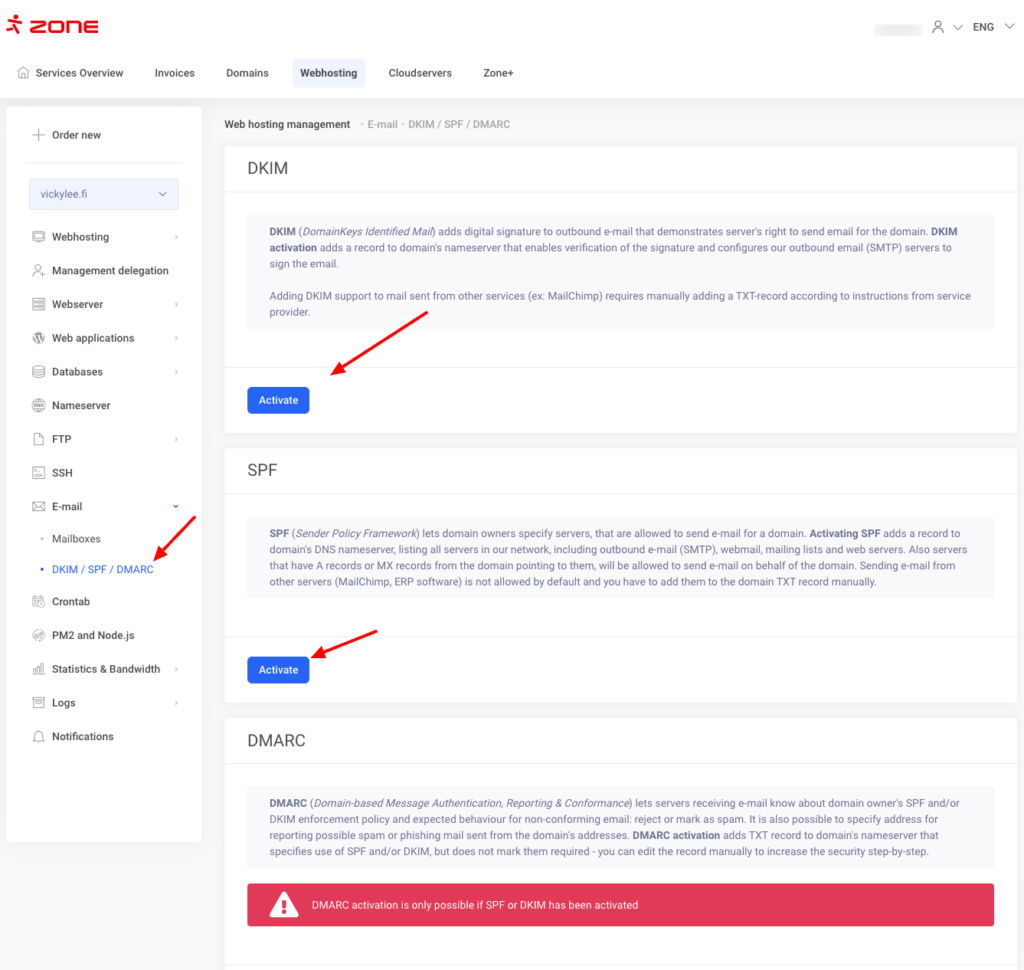This screenshot has height=970, width=1024.
Task: Click the Notifications bell icon
Action: (x=39, y=737)
